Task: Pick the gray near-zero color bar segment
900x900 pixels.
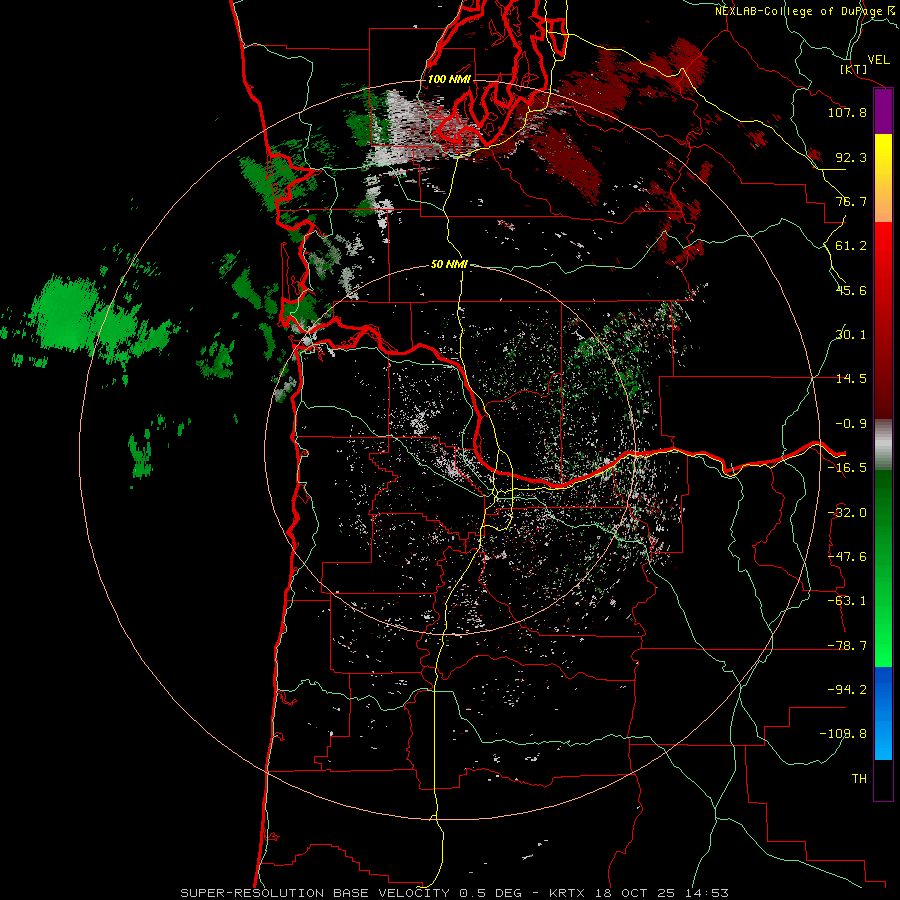Action: pos(883,445)
